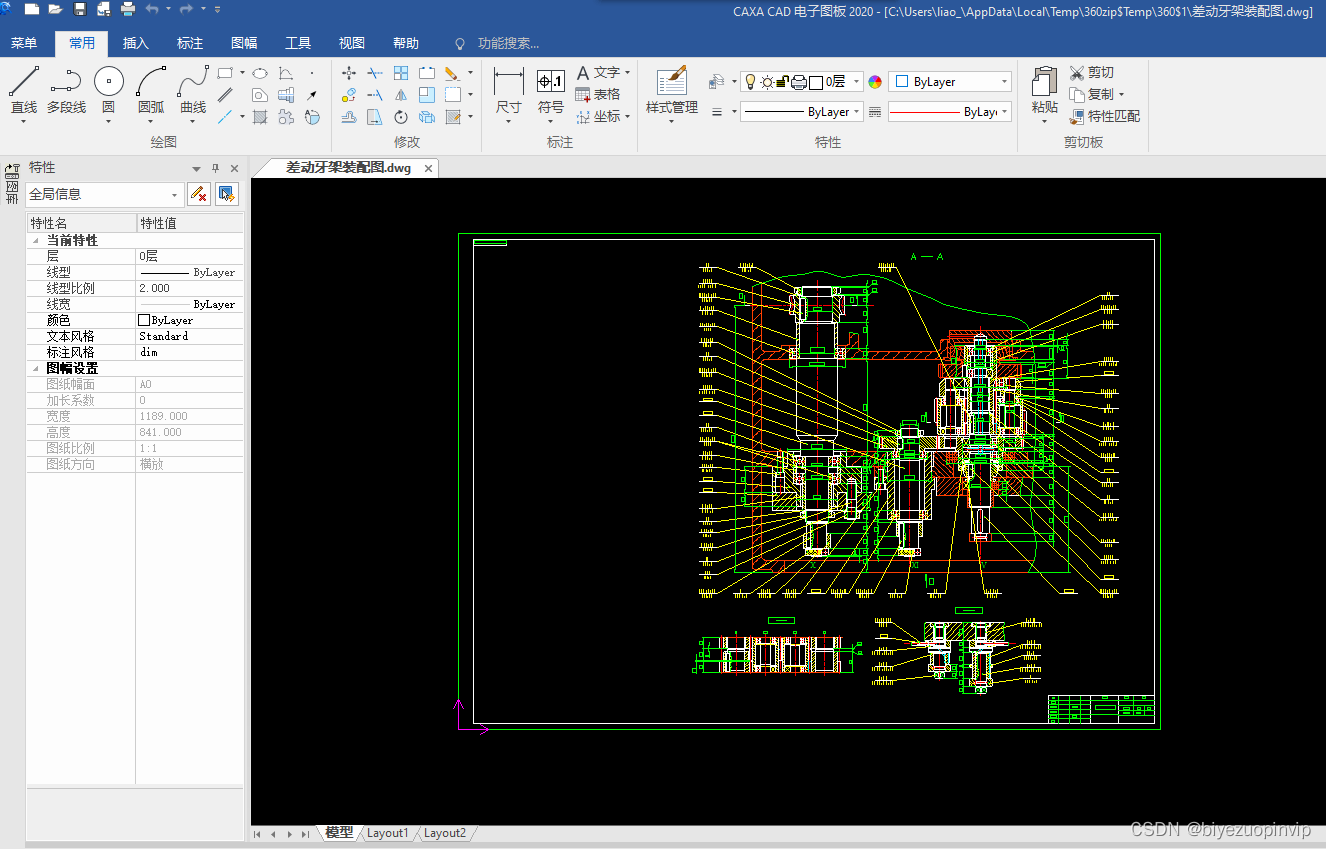Select the parallel lines tool
The width and height of the screenshot is (1326, 849).
click(226, 95)
